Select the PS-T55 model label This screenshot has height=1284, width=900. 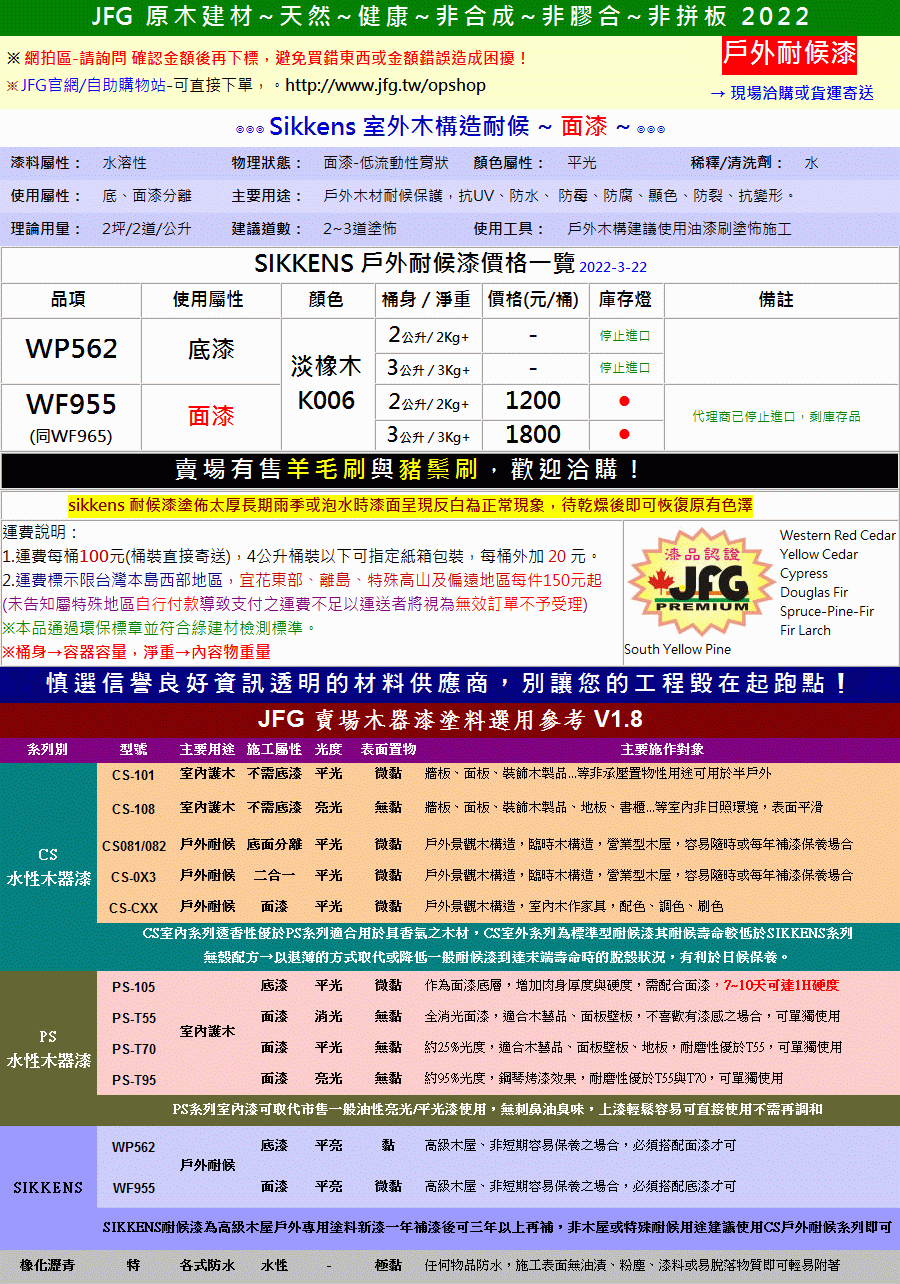click(133, 1018)
